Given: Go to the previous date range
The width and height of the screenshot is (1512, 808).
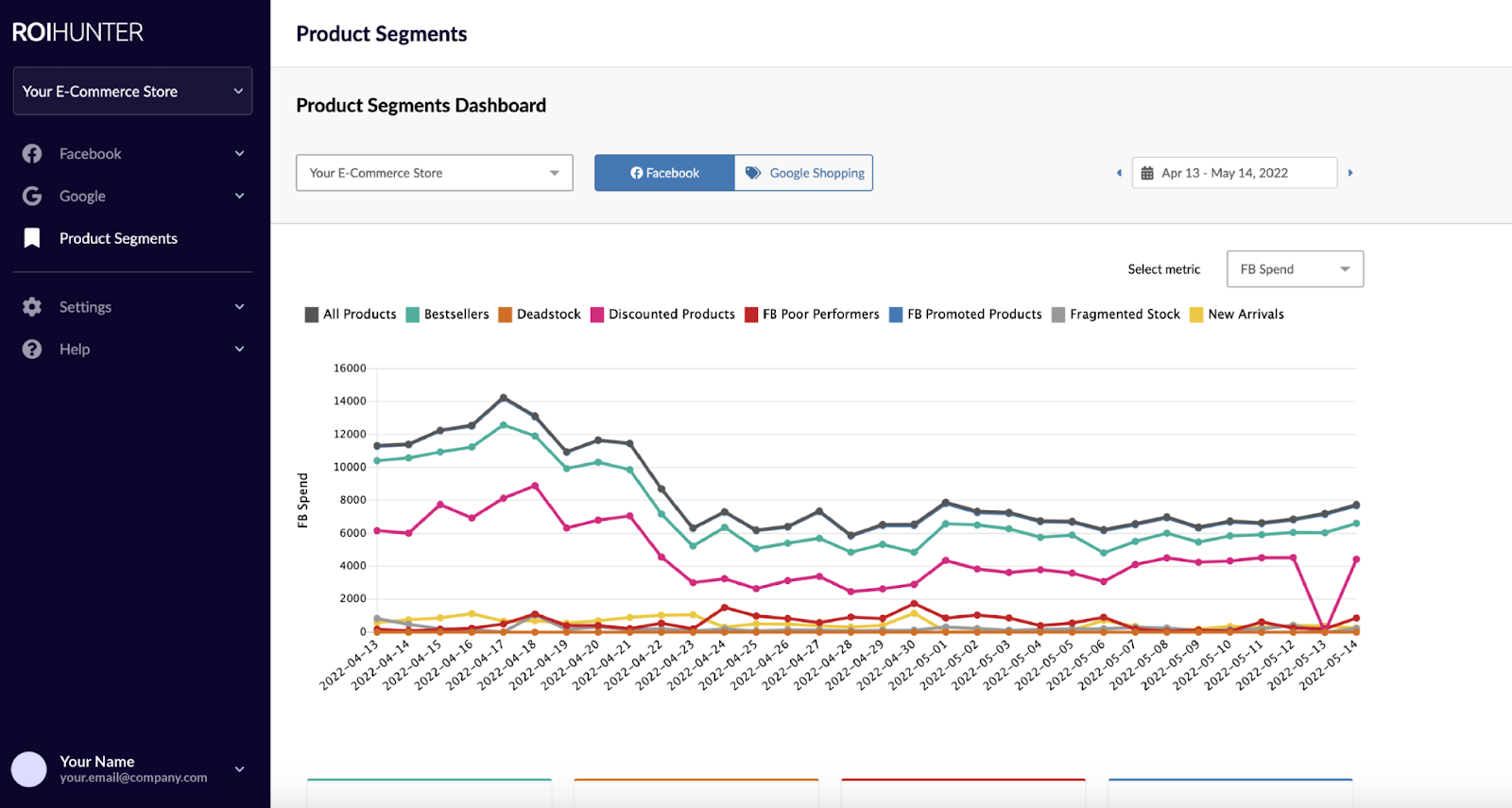Looking at the screenshot, I should (1119, 173).
